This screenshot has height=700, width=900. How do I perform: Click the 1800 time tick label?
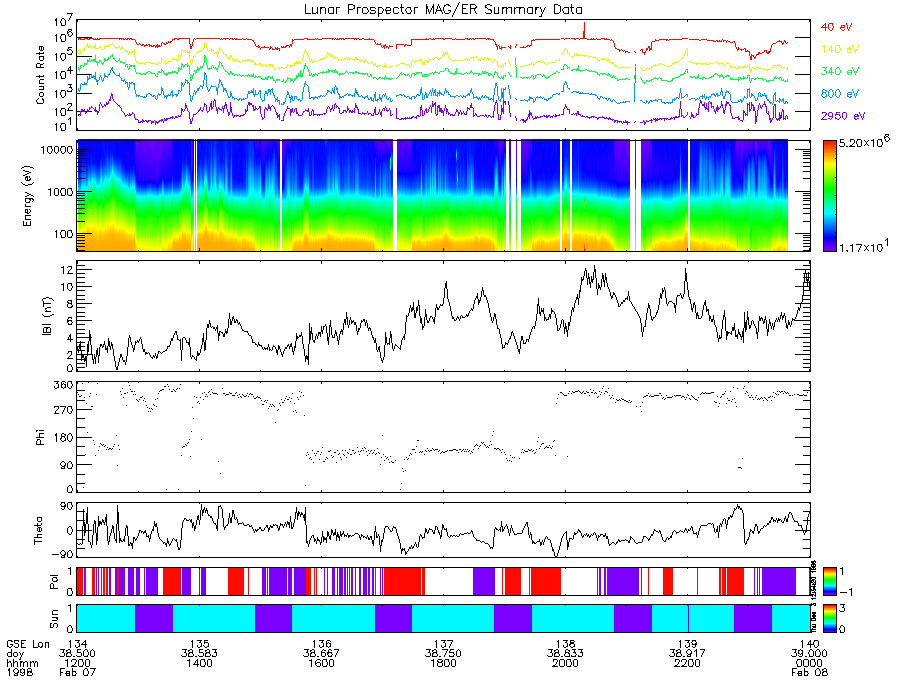pos(444,663)
